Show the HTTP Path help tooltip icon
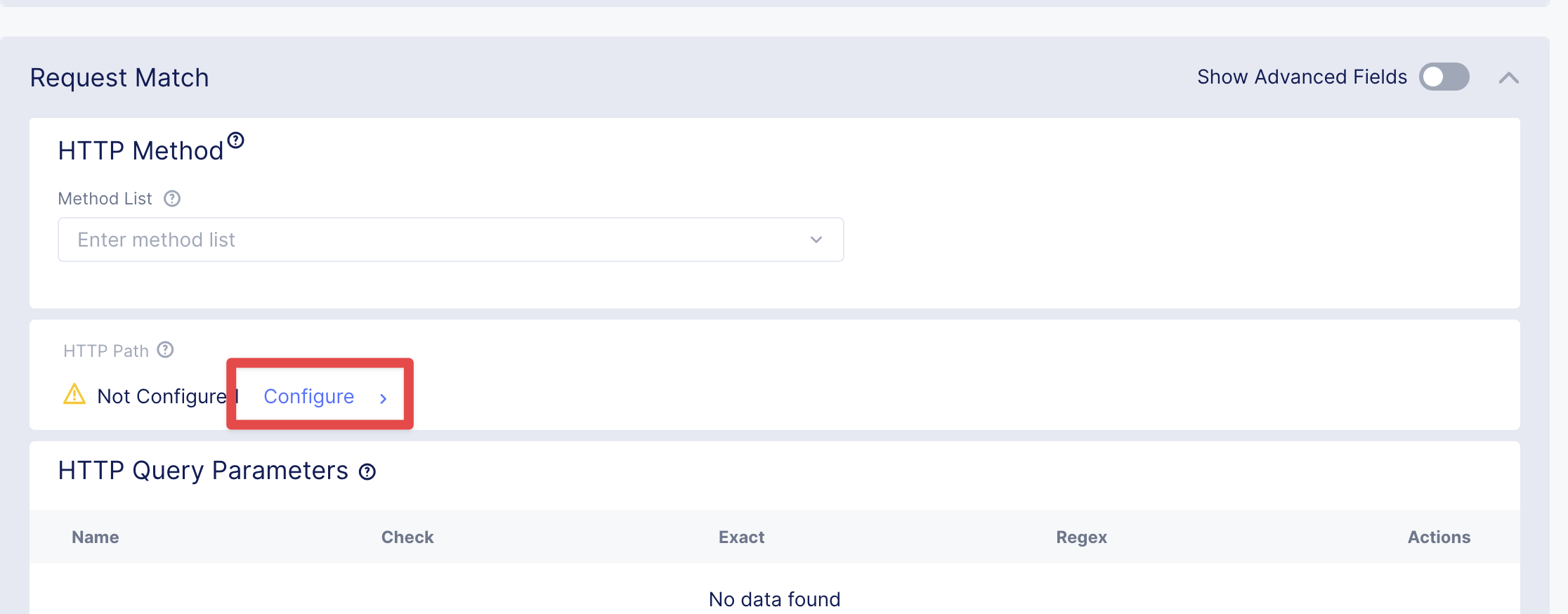The width and height of the screenshot is (1568, 614). (x=165, y=350)
